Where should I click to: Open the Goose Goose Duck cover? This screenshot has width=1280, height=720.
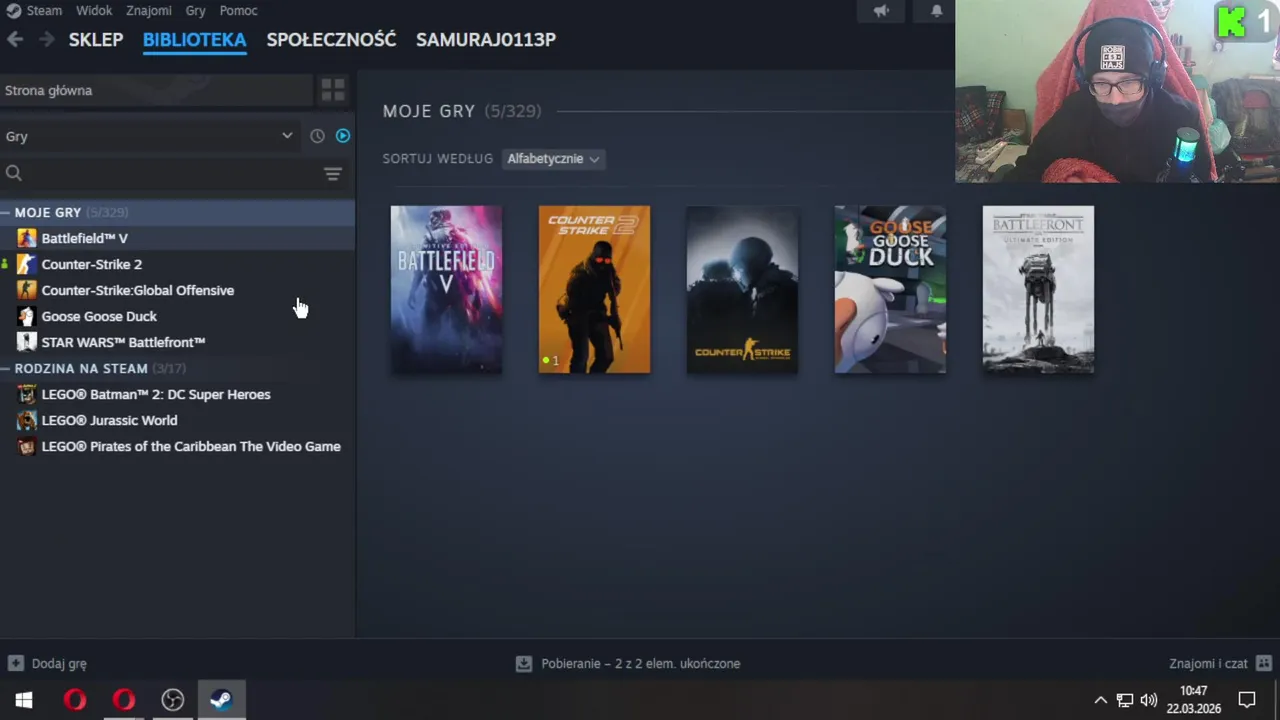point(890,289)
